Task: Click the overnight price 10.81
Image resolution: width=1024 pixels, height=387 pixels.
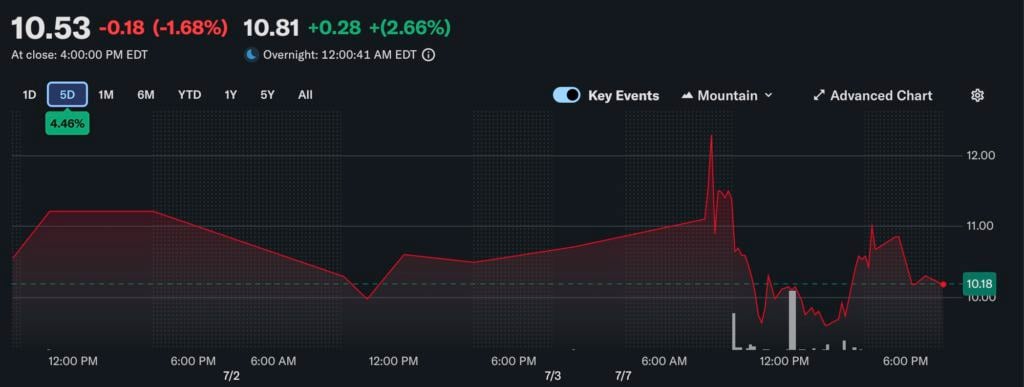Action: pyautogui.click(x=271, y=28)
